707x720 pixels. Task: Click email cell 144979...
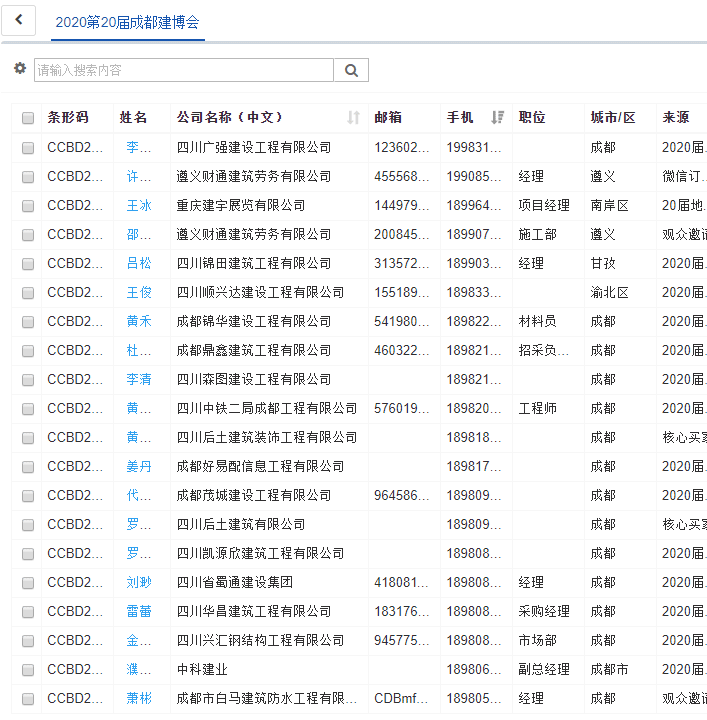pyautogui.click(x=401, y=205)
